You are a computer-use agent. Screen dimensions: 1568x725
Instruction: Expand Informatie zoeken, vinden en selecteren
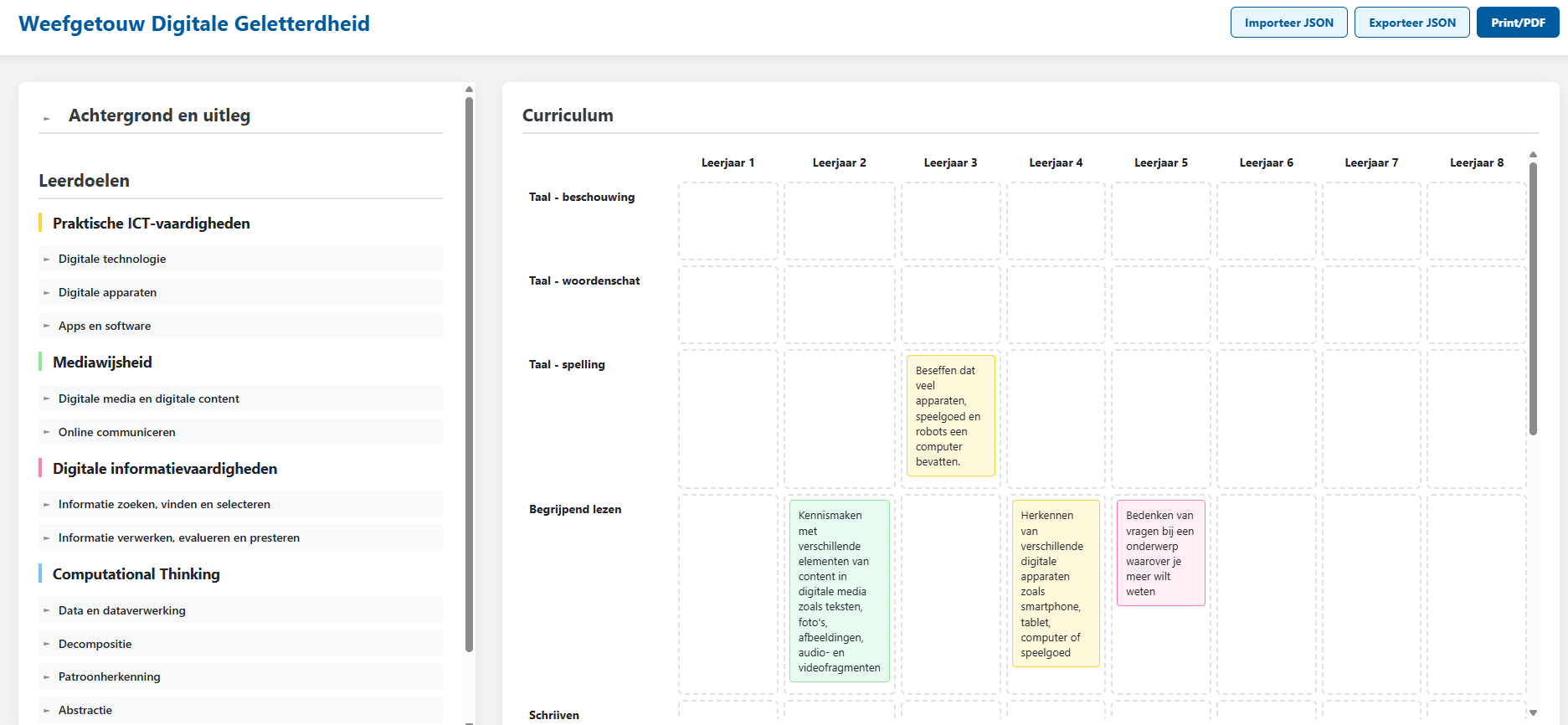(240, 504)
